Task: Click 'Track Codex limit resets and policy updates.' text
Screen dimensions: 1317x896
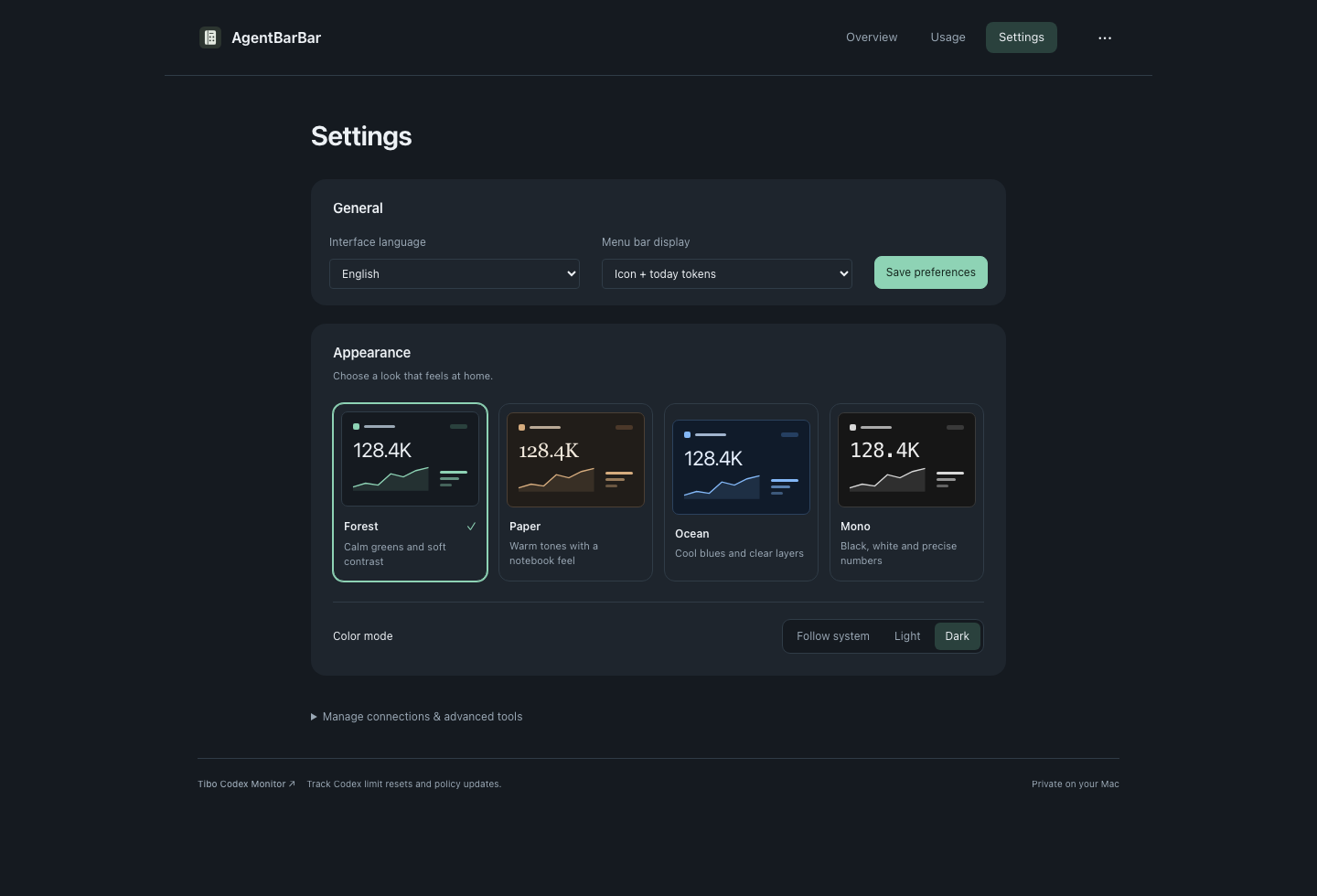Action: [x=404, y=784]
